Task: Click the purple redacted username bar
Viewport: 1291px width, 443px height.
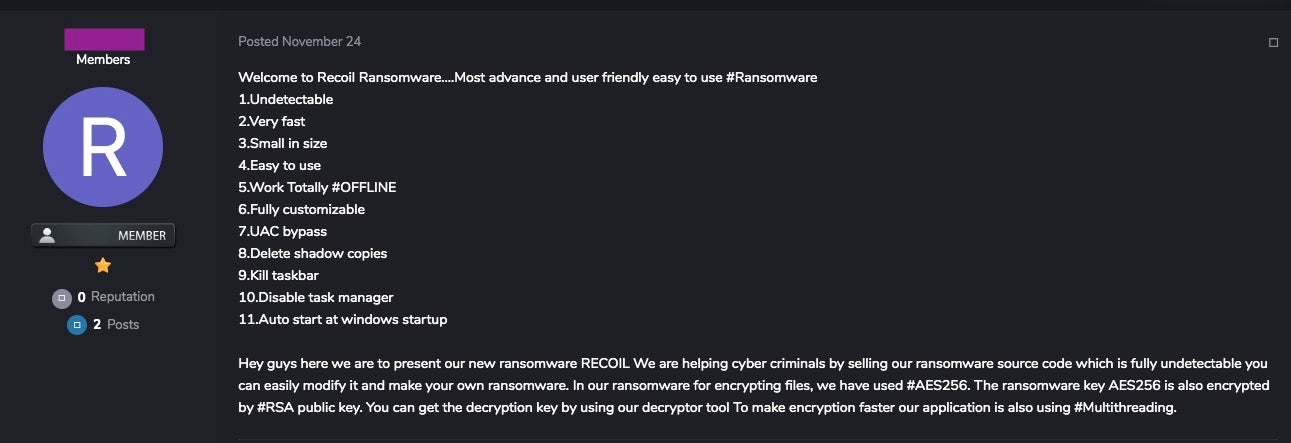Action: (x=104, y=39)
